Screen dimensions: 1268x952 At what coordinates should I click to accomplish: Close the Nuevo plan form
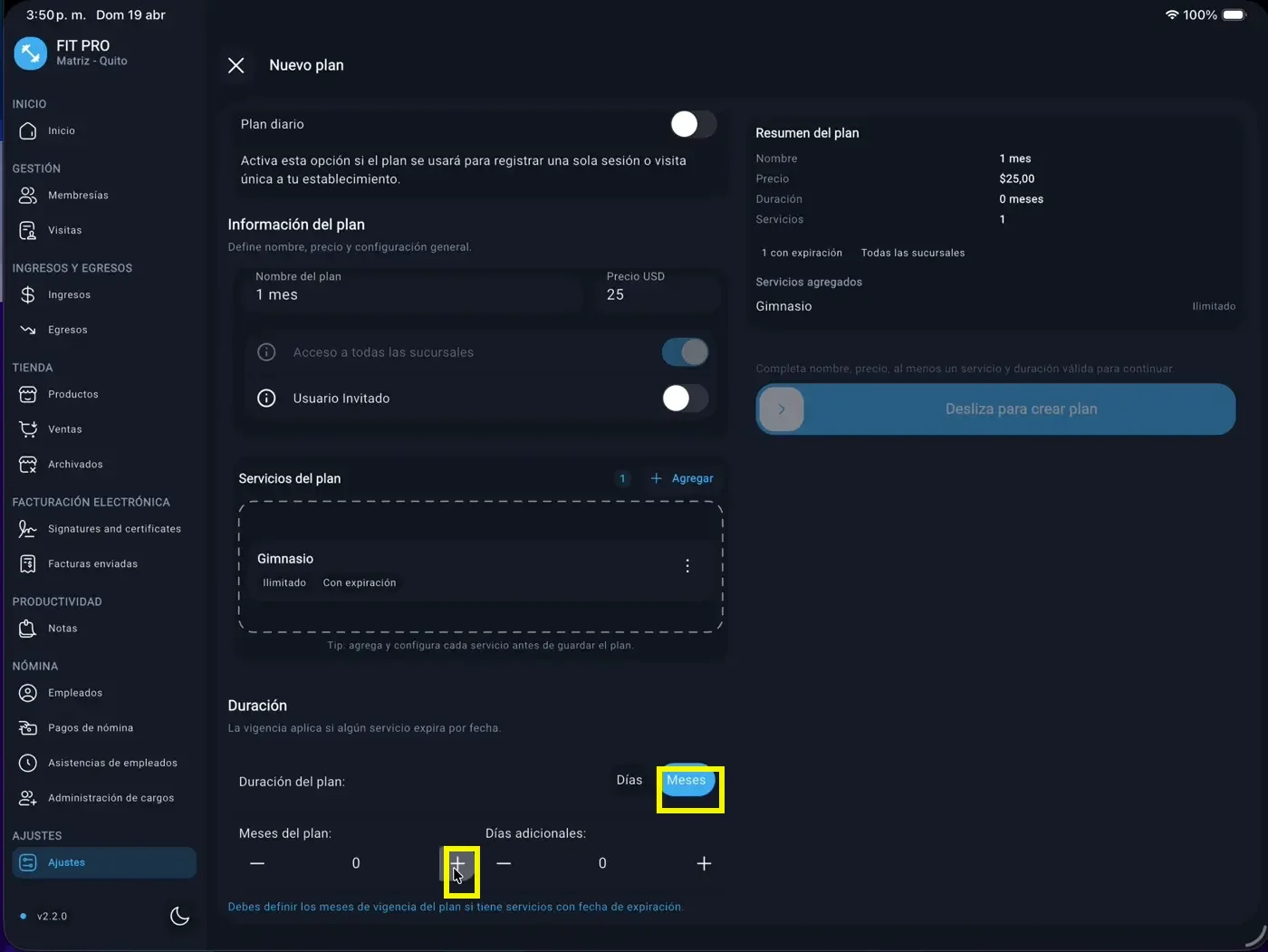[x=236, y=65]
